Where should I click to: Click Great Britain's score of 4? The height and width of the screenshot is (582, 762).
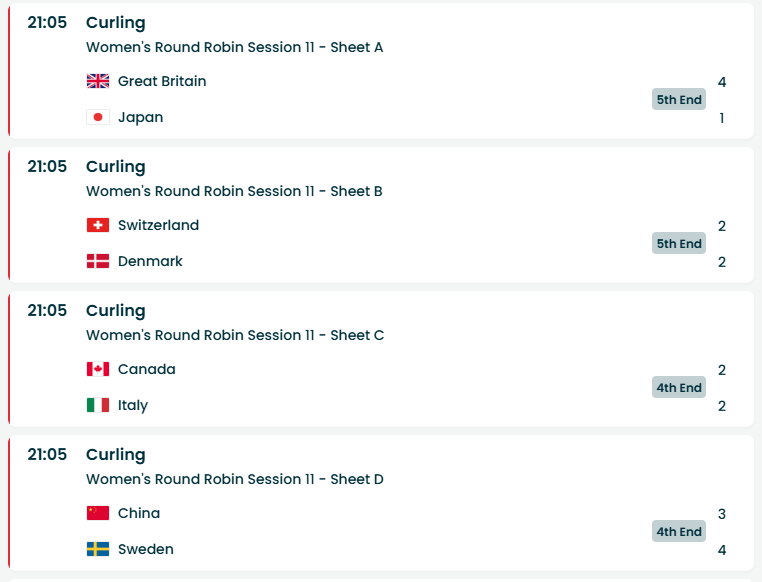(x=721, y=82)
